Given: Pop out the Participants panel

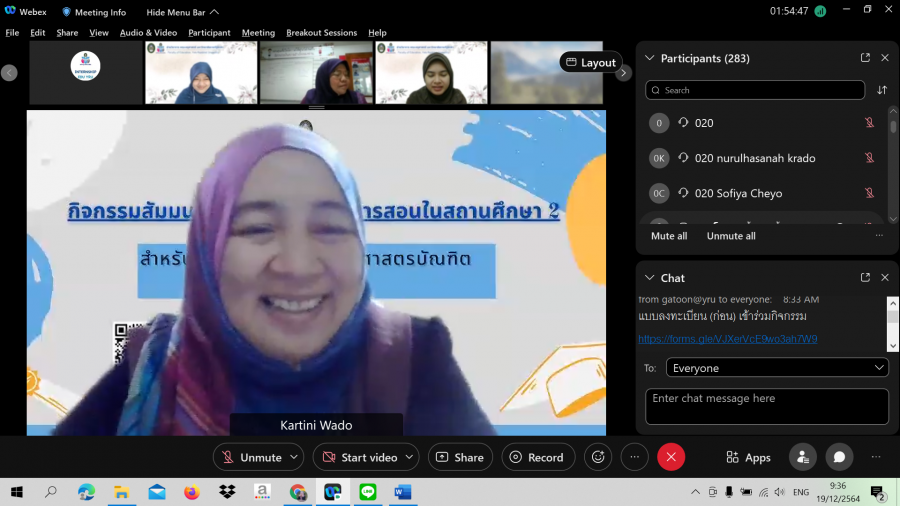Looking at the screenshot, I should click(x=865, y=58).
